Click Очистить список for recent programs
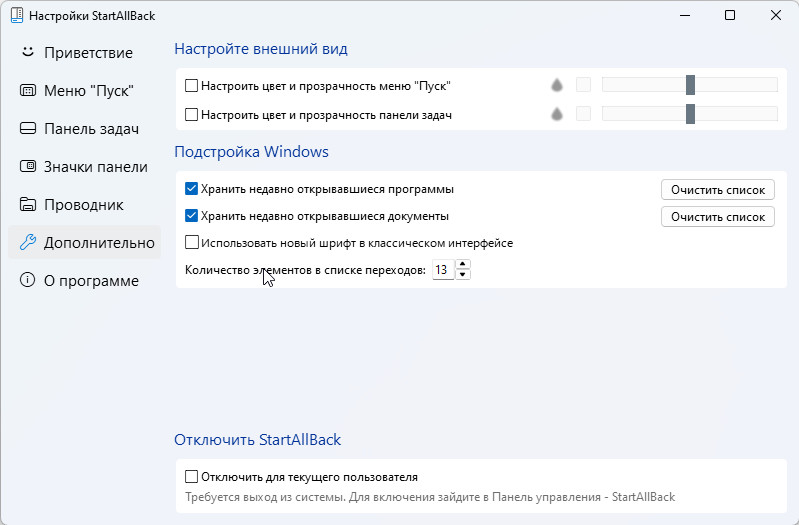 point(717,190)
